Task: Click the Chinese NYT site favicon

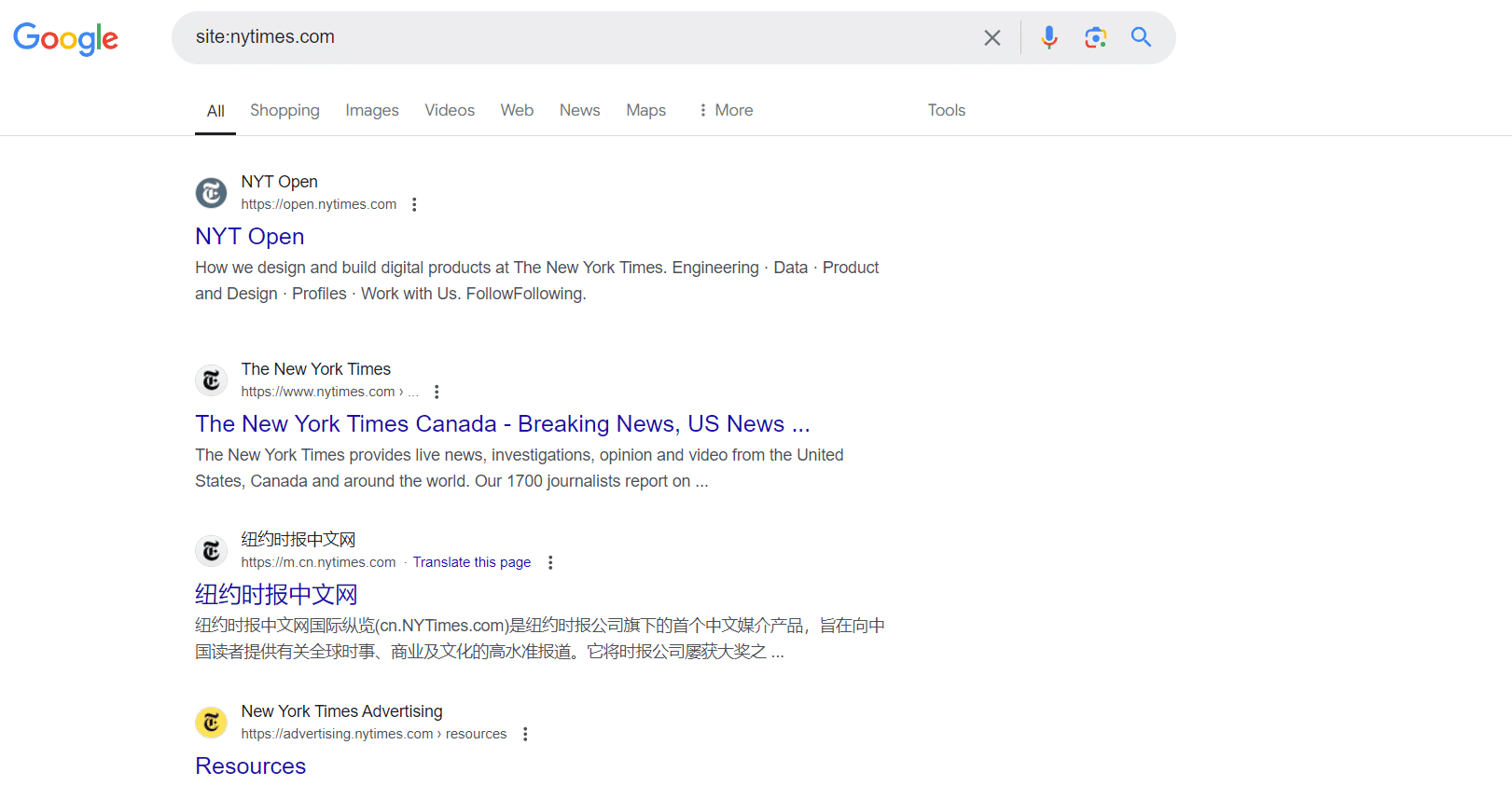Action: pos(211,551)
